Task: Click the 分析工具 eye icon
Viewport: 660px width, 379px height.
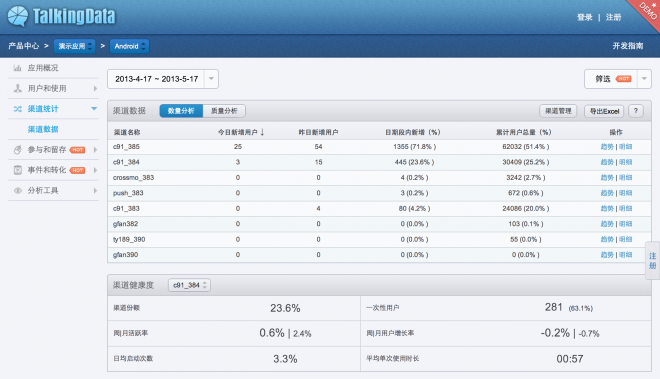Action: point(17,190)
